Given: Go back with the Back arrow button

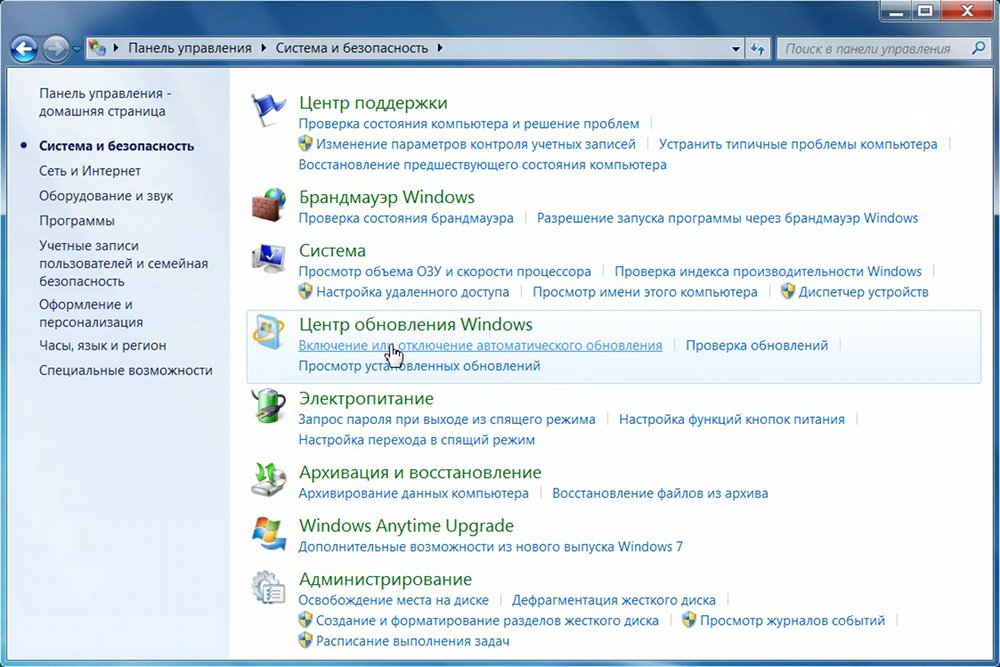Looking at the screenshot, I should (x=24, y=48).
